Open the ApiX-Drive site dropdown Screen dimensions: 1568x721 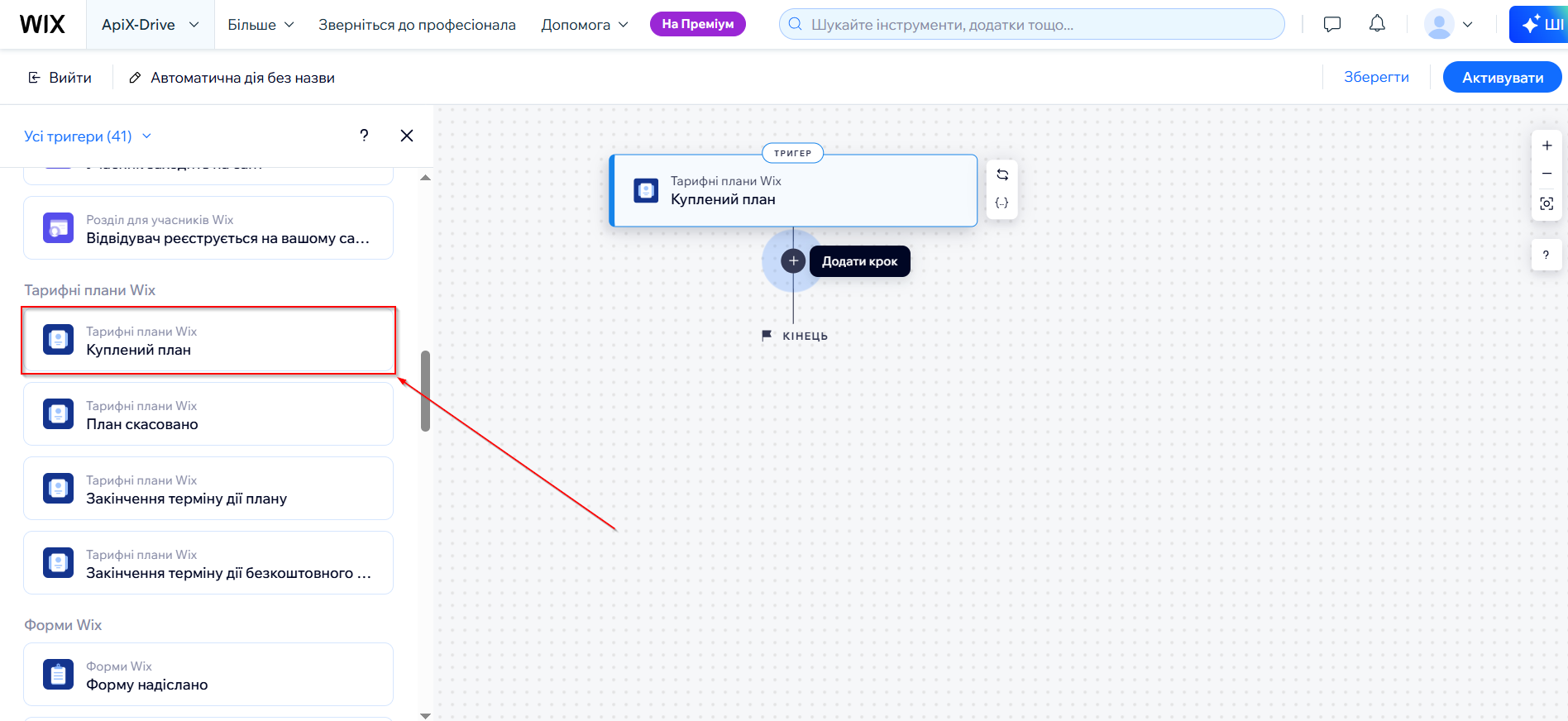click(x=150, y=25)
